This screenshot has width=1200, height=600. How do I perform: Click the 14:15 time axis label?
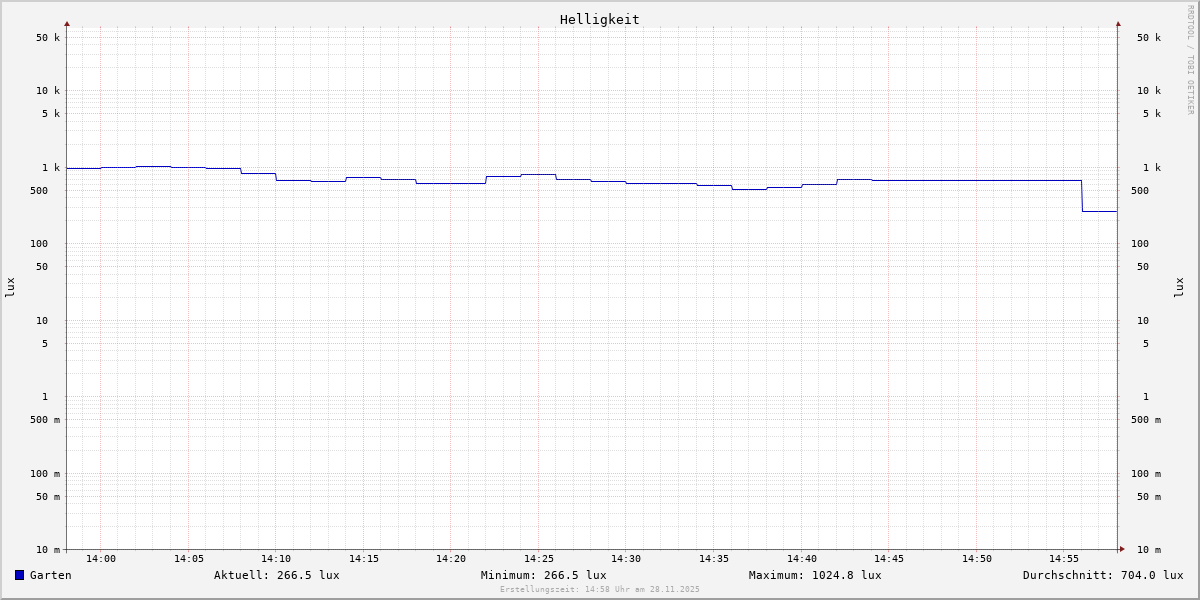click(x=364, y=559)
